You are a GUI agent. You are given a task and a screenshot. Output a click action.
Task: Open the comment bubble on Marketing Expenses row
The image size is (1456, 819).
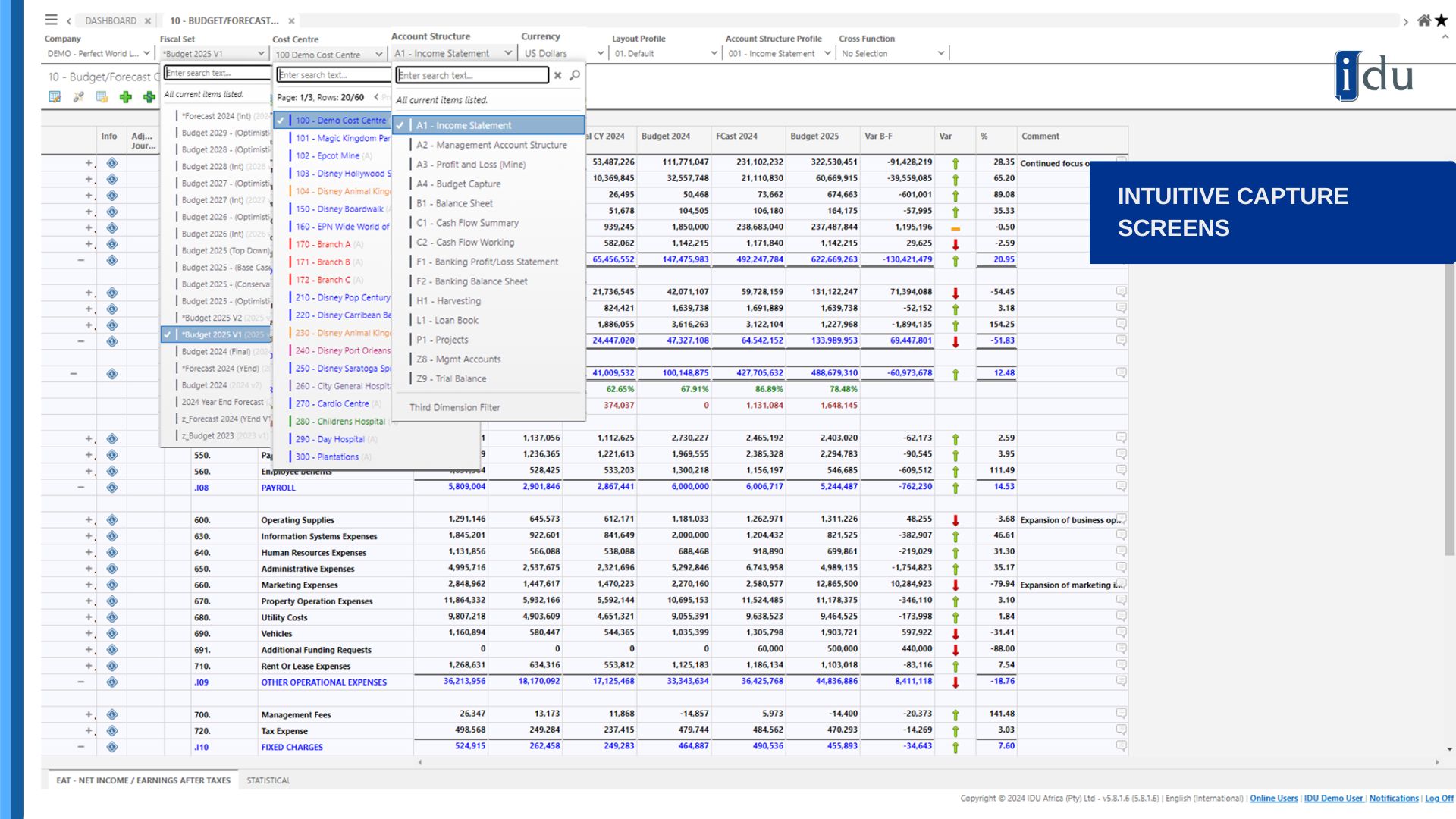coord(1120,585)
